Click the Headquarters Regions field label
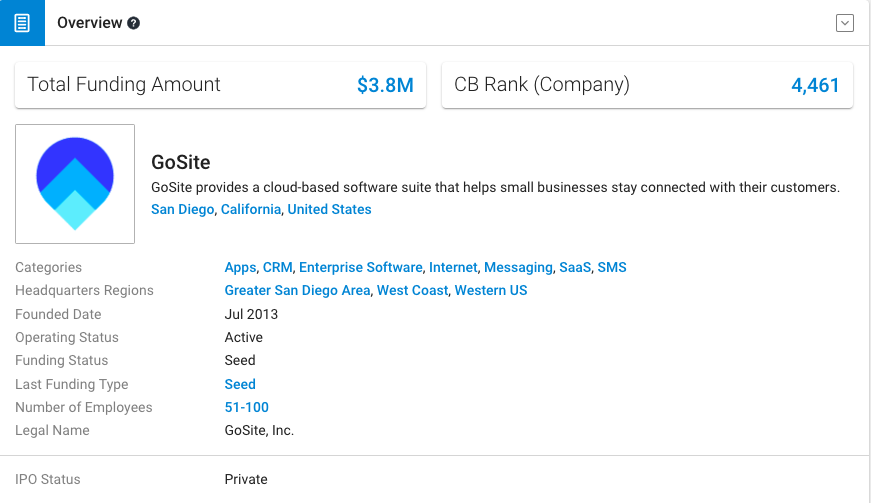 point(84,290)
